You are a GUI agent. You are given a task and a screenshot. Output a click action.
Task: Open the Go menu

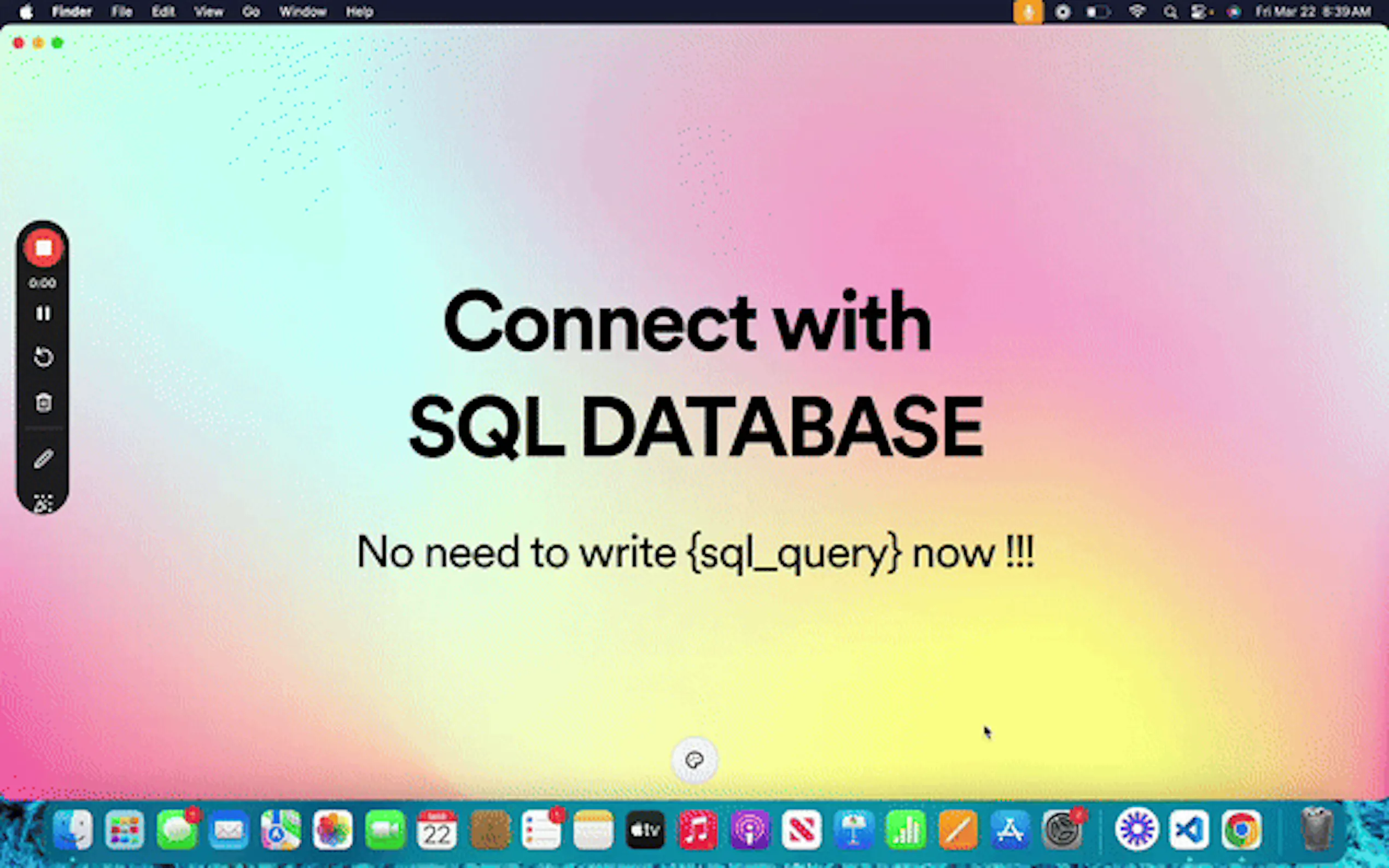click(x=250, y=11)
